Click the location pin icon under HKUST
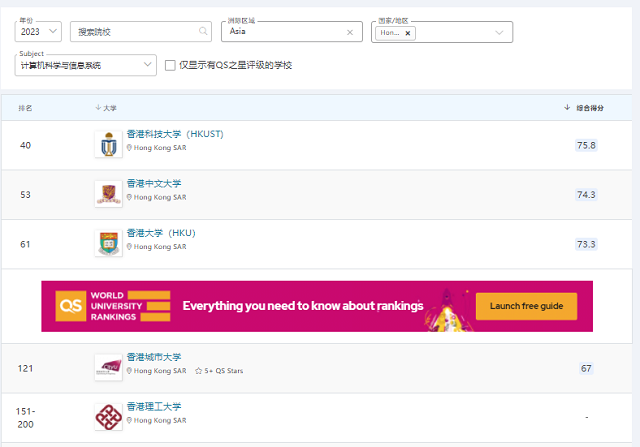Viewport: 640px width, 447px height. pos(129,148)
